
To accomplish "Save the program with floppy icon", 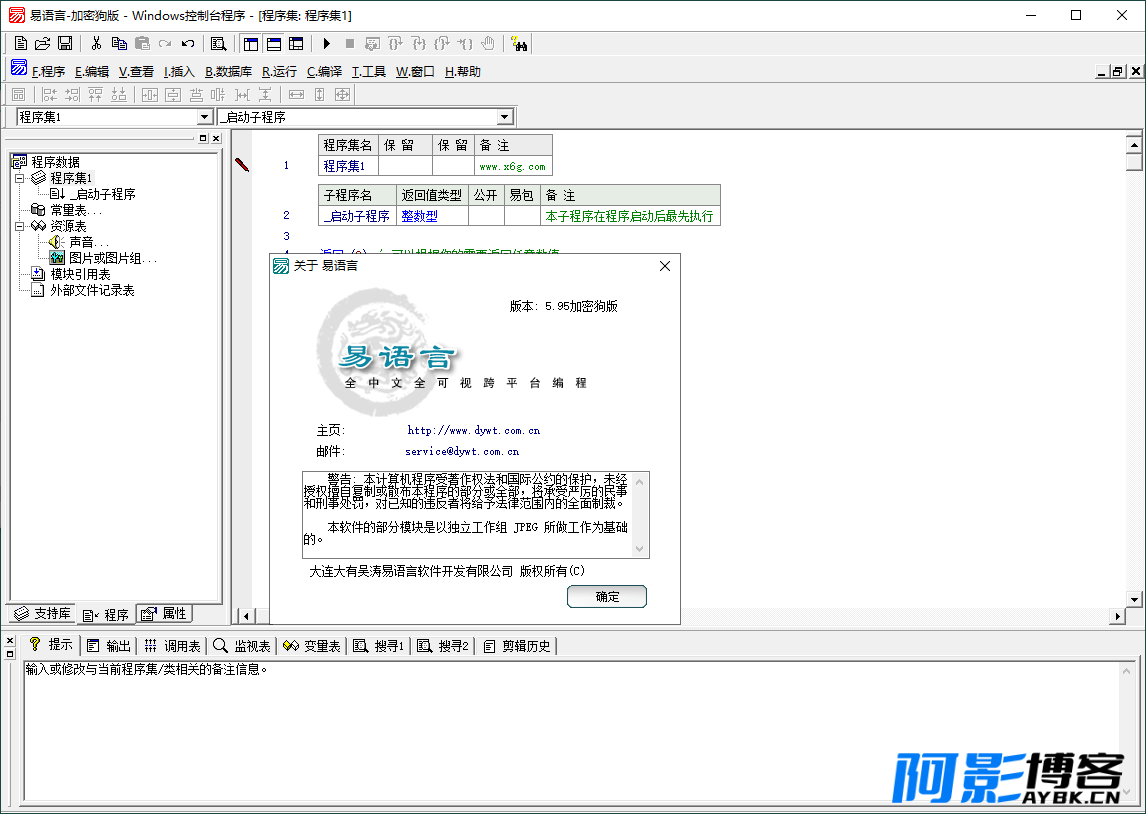I will (x=65, y=44).
